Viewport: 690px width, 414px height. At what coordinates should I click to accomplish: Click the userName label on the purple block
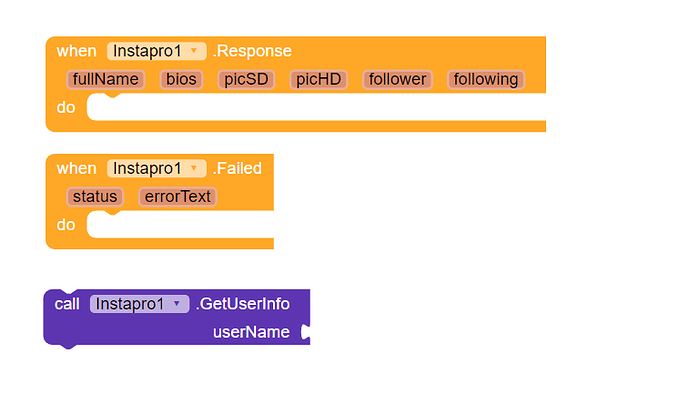[251, 332]
